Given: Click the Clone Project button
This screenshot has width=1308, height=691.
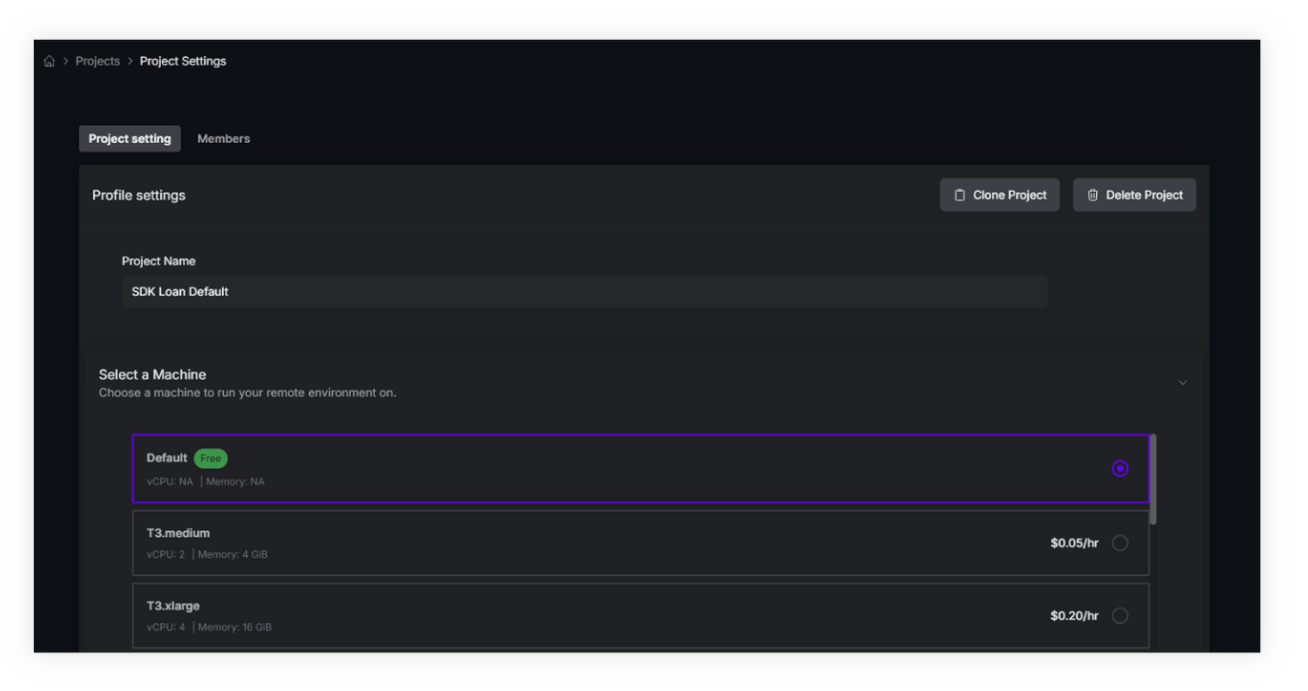Looking at the screenshot, I should [1000, 195].
